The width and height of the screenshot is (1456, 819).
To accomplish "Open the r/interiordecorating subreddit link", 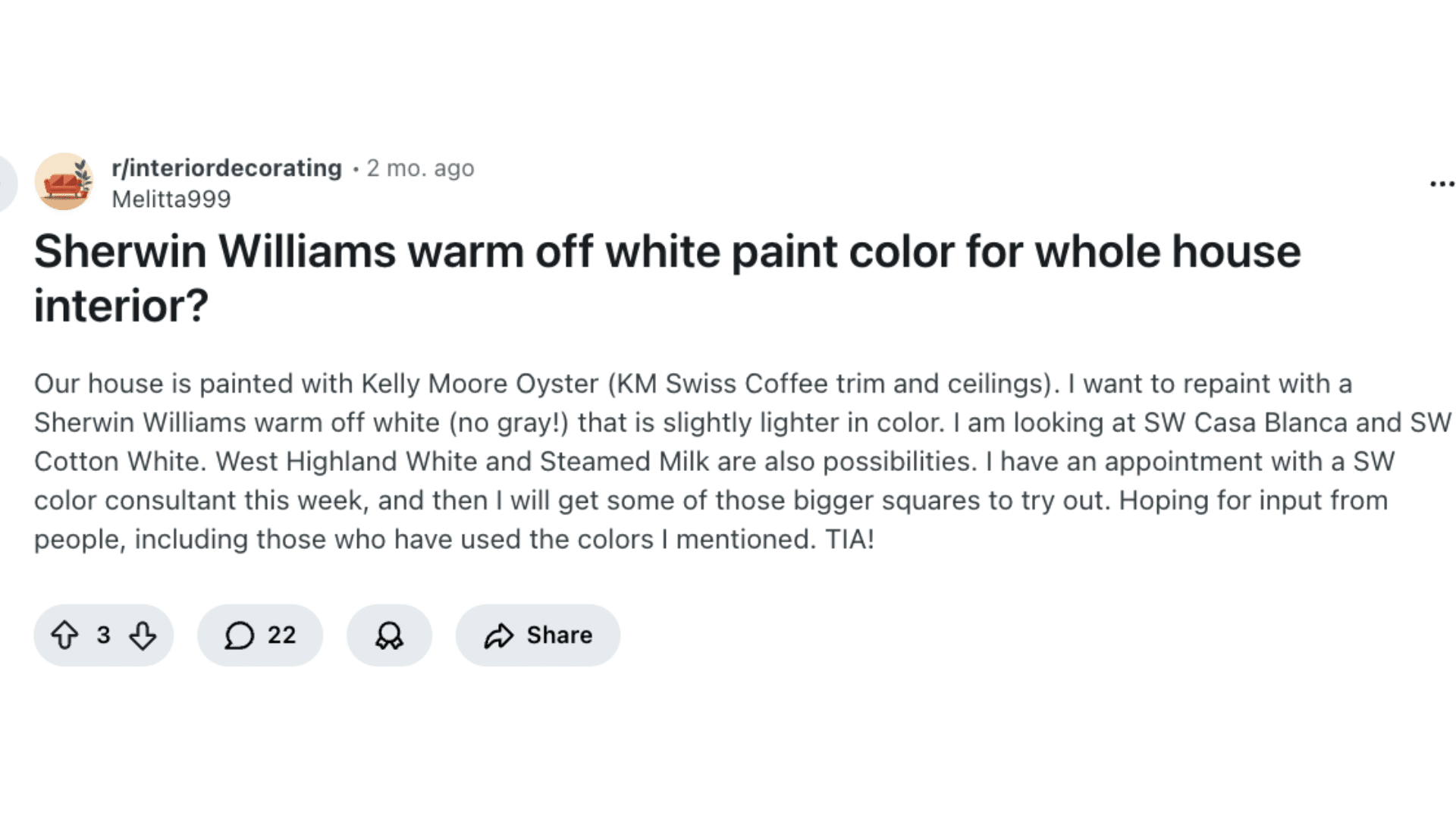I will (227, 168).
